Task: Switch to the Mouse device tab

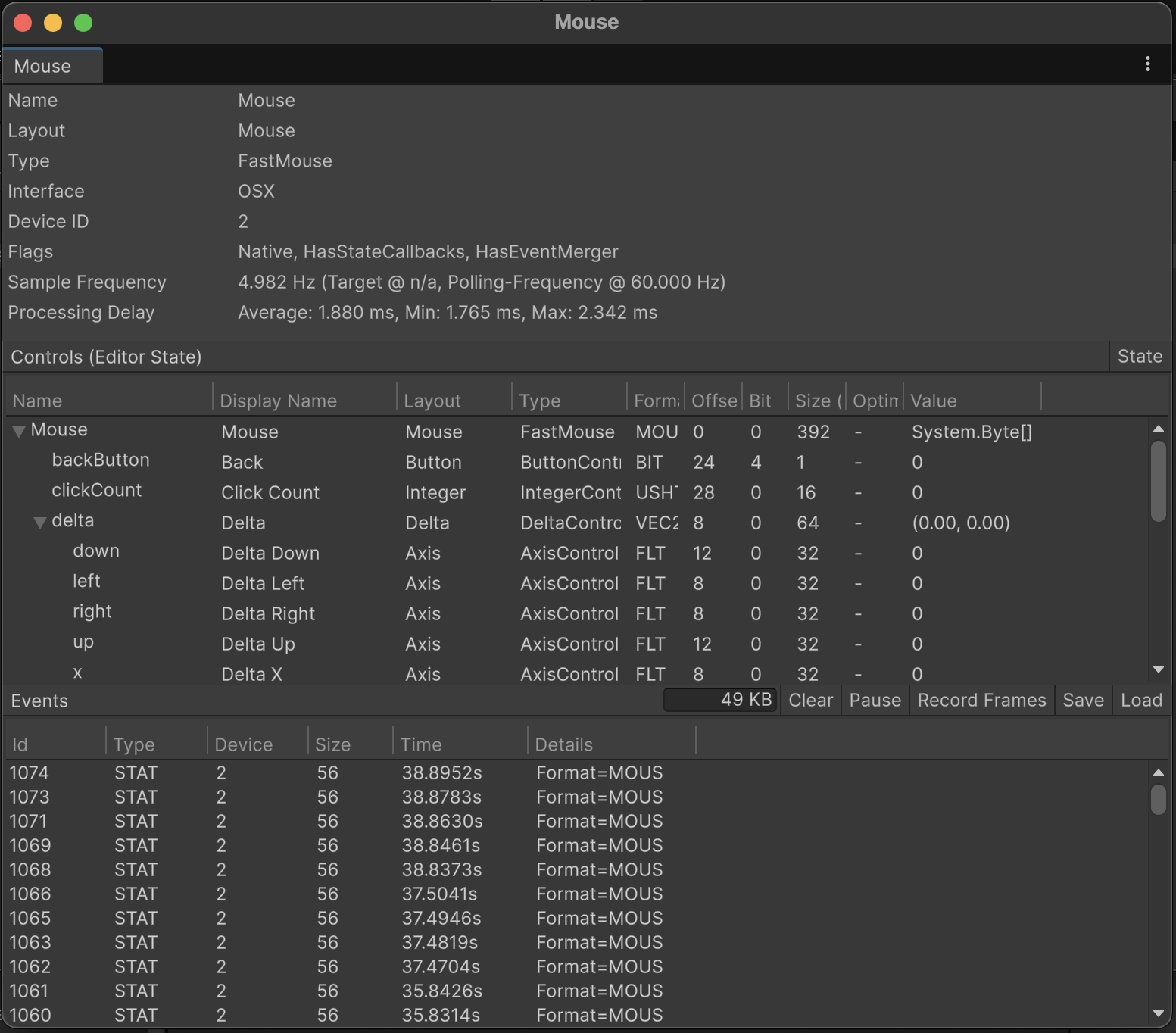Action: point(42,65)
